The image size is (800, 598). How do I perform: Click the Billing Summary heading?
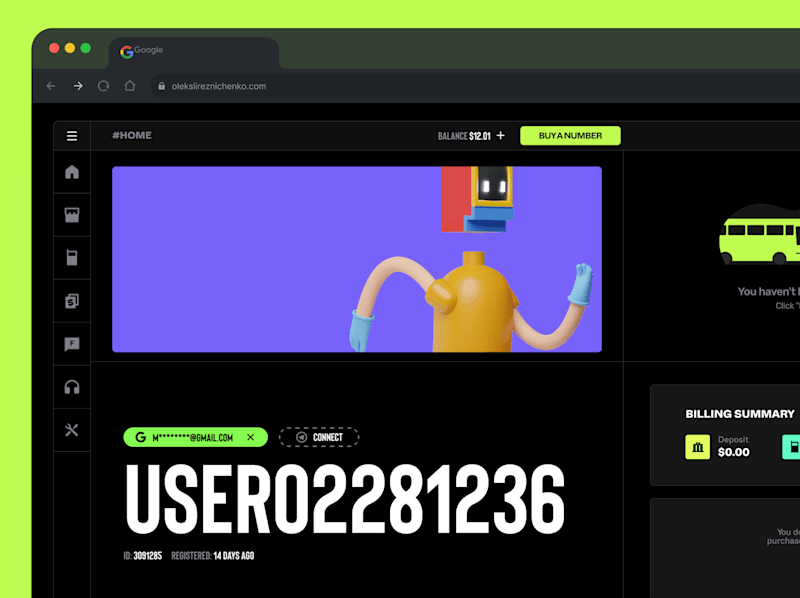(740, 414)
